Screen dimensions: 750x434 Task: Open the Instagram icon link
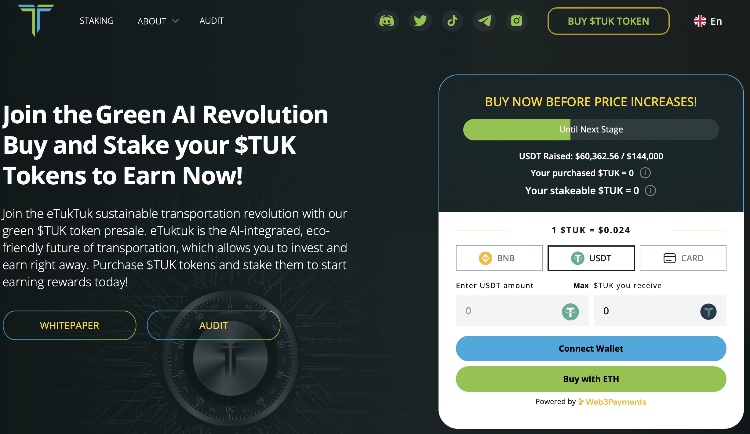pyautogui.click(x=517, y=21)
